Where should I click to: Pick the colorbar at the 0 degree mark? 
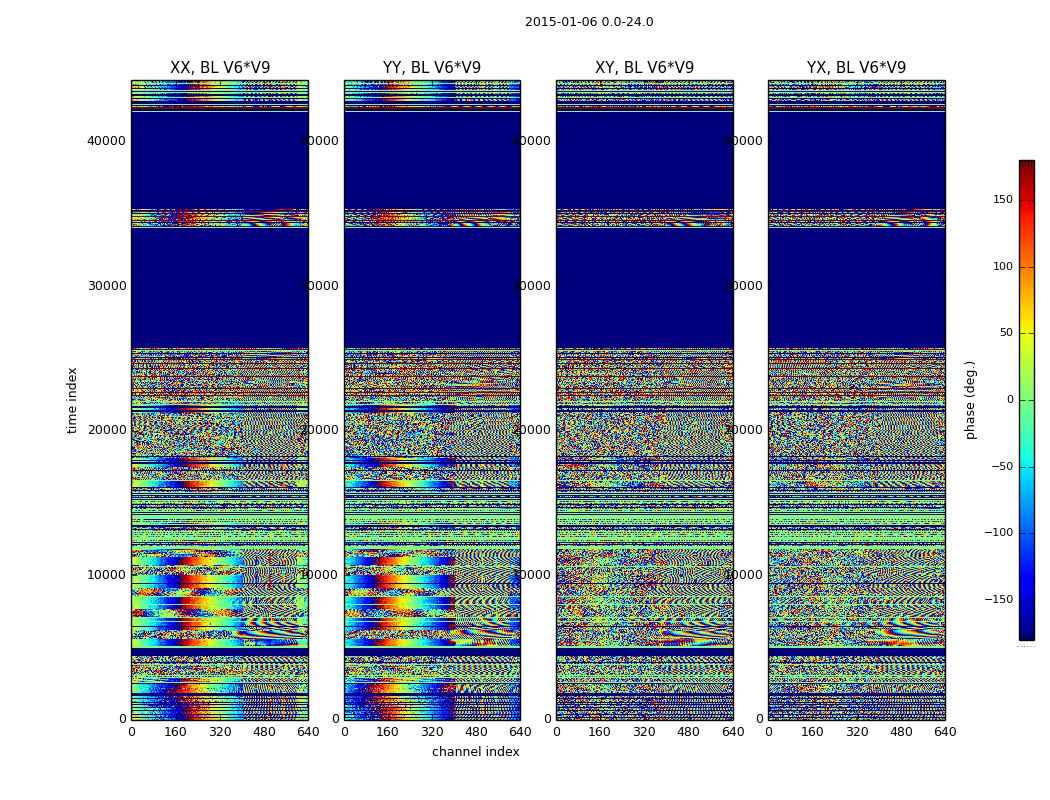1026,400
